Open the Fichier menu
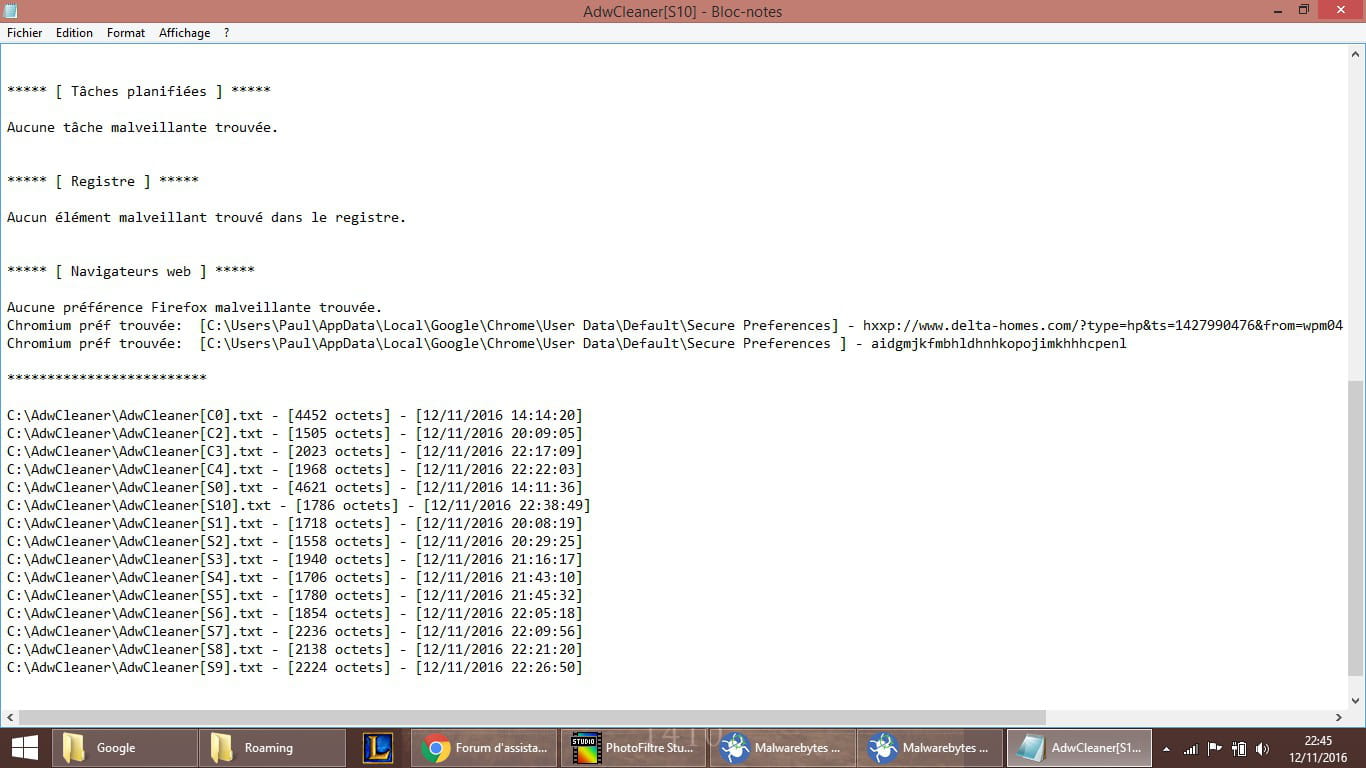Screen dimensions: 1366x768 [25, 33]
